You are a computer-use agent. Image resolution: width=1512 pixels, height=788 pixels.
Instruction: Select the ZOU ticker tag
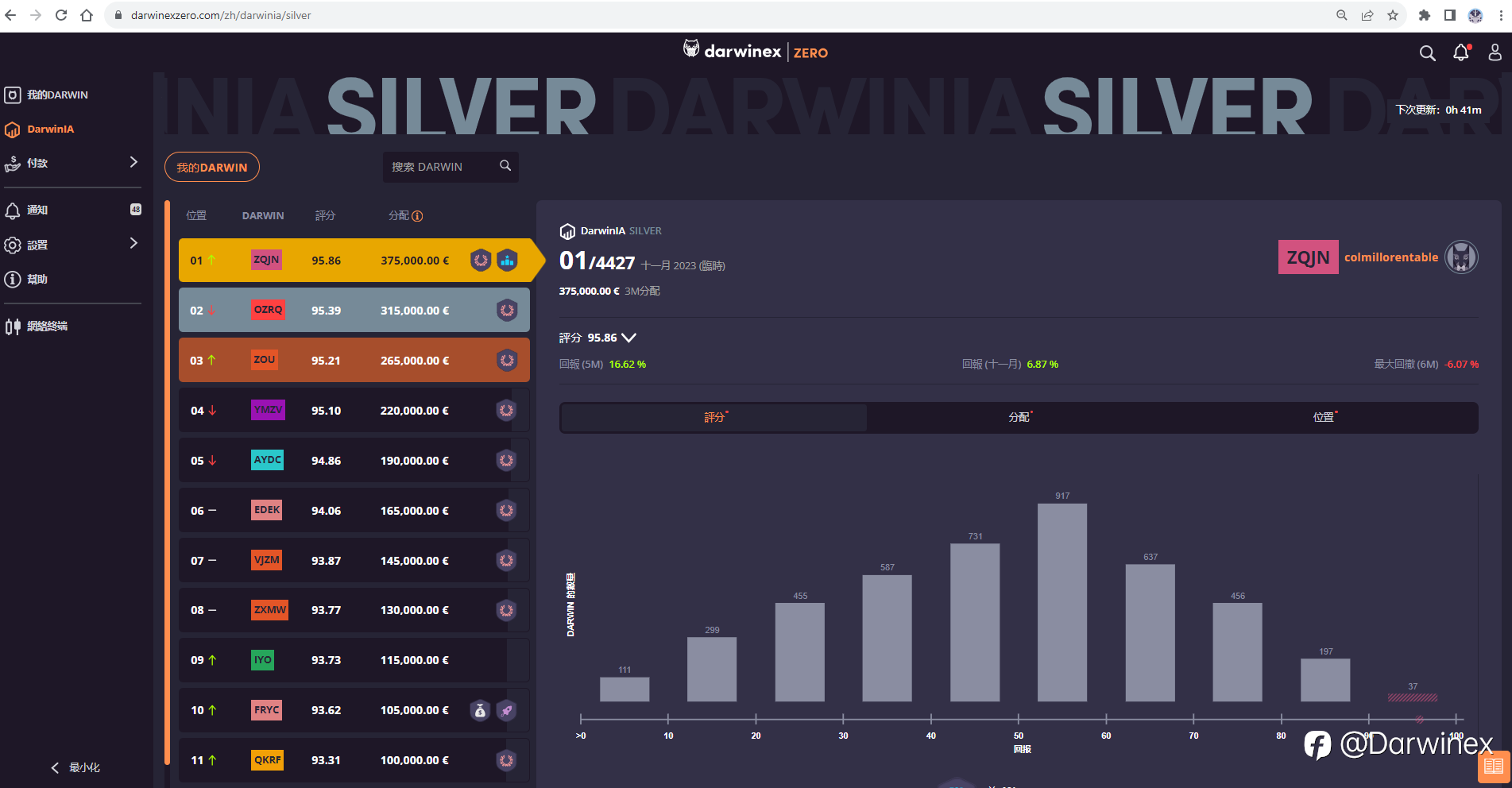pyautogui.click(x=265, y=360)
